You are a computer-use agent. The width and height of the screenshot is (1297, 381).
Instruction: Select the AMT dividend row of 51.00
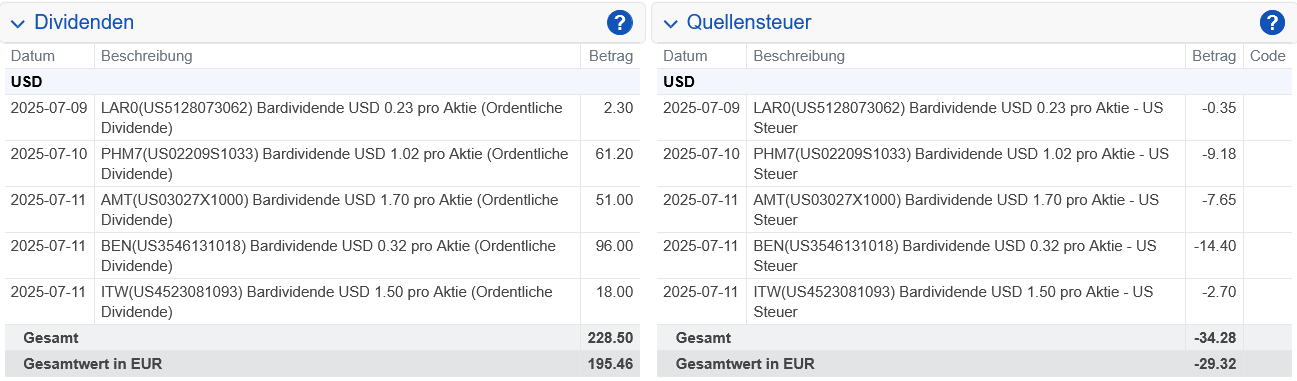click(321, 210)
